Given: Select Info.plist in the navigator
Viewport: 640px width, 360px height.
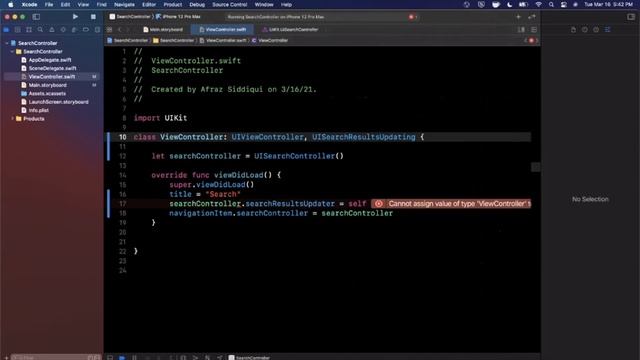Looking at the screenshot, I should pos(38,110).
